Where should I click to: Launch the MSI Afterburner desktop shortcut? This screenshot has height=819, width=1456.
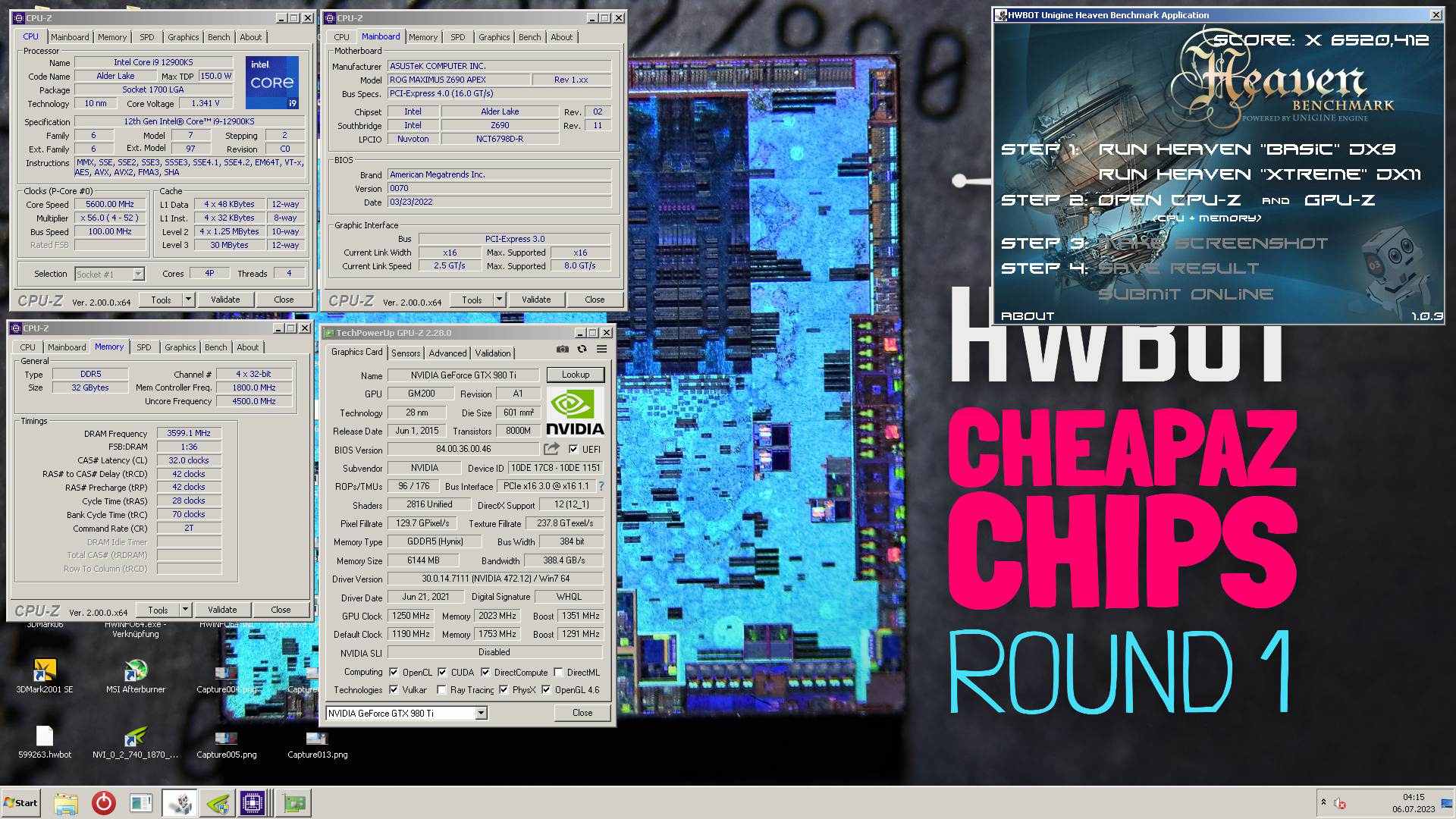136,675
